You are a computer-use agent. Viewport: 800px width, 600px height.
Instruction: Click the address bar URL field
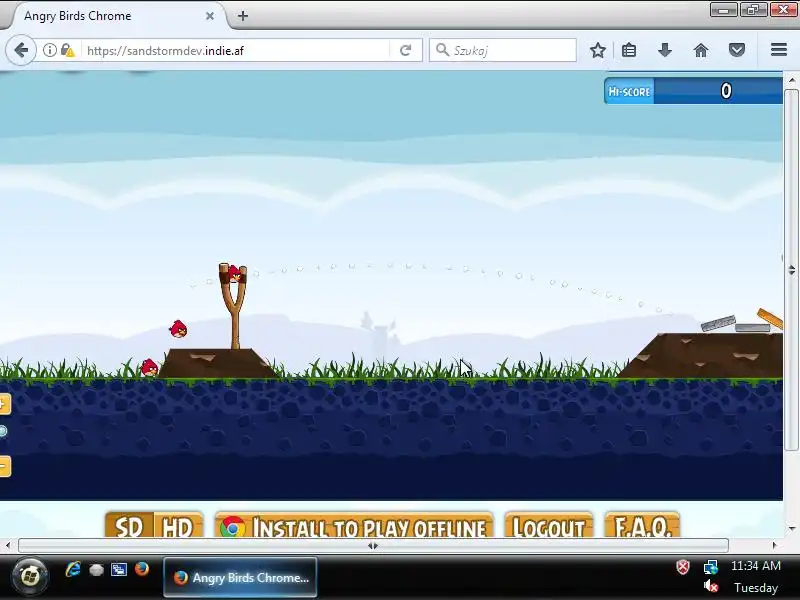[237, 51]
